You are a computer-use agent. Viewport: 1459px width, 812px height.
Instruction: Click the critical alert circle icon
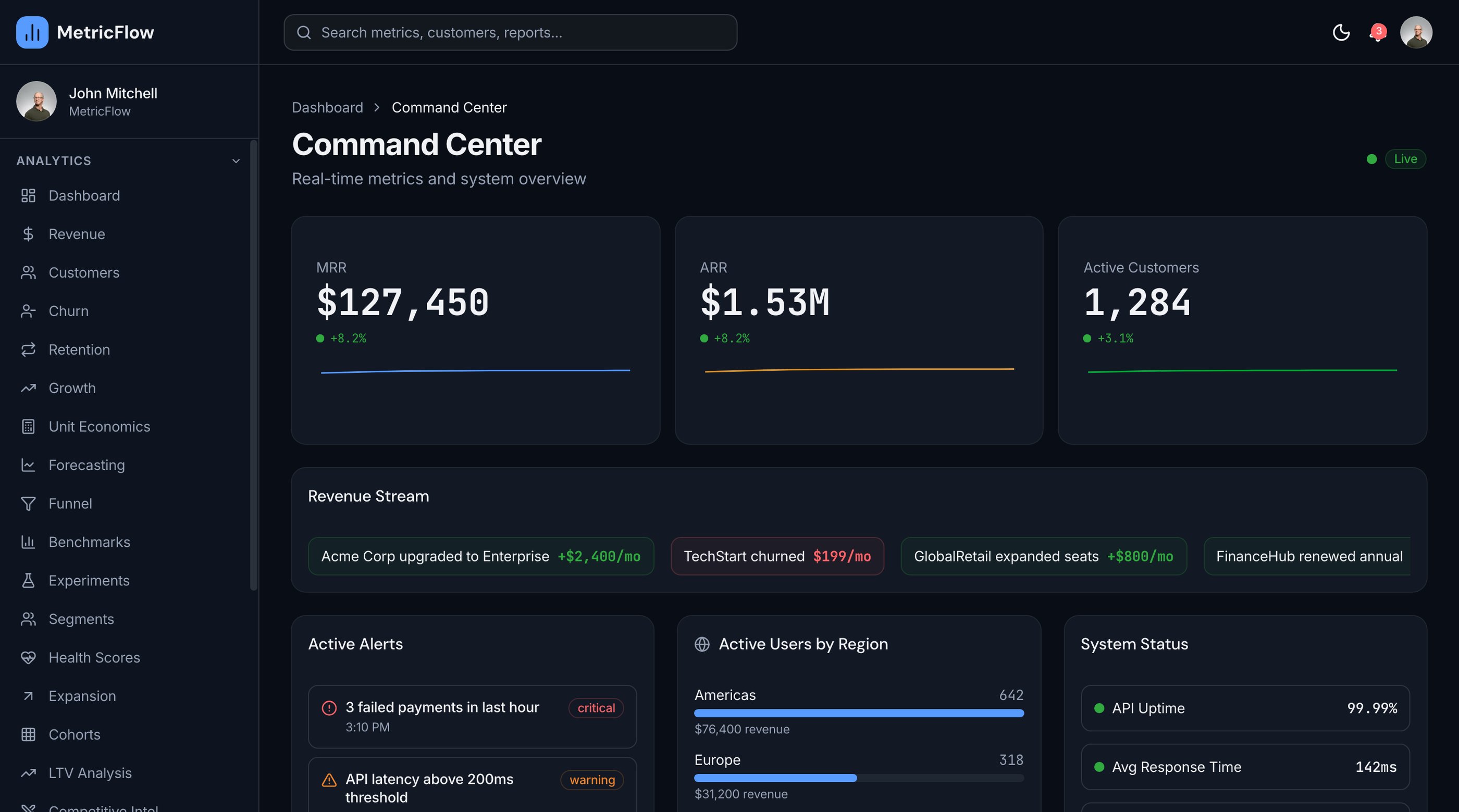click(x=329, y=708)
